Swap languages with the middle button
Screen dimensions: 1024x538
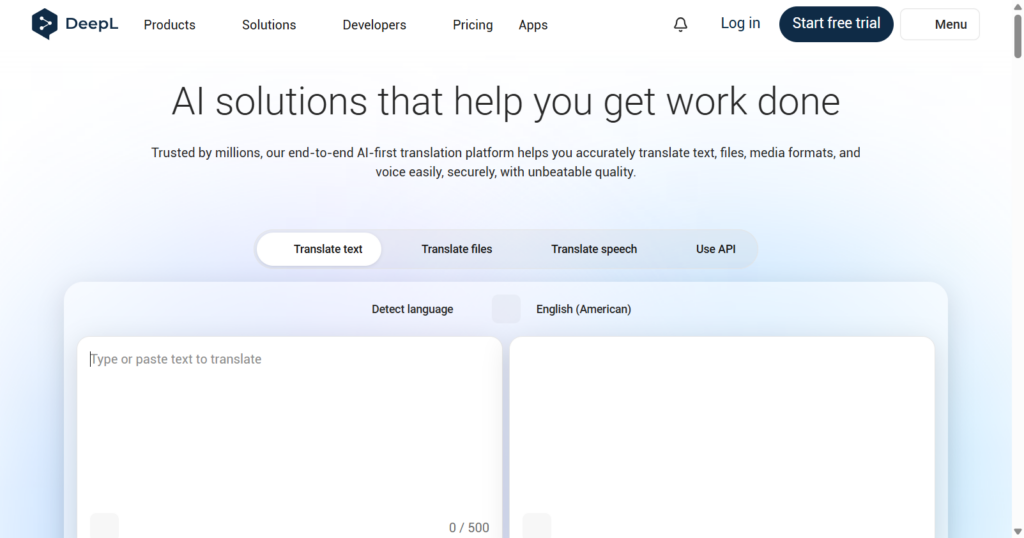coord(506,309)
